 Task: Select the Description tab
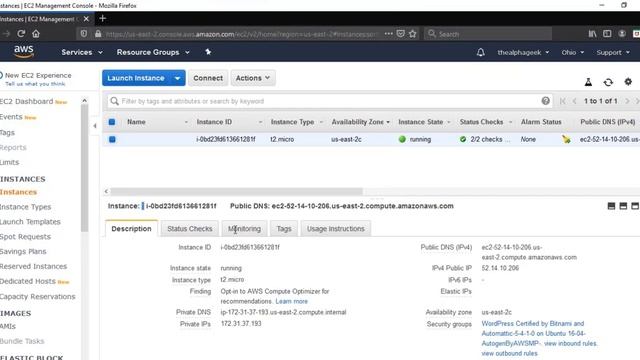coord(131,229)
